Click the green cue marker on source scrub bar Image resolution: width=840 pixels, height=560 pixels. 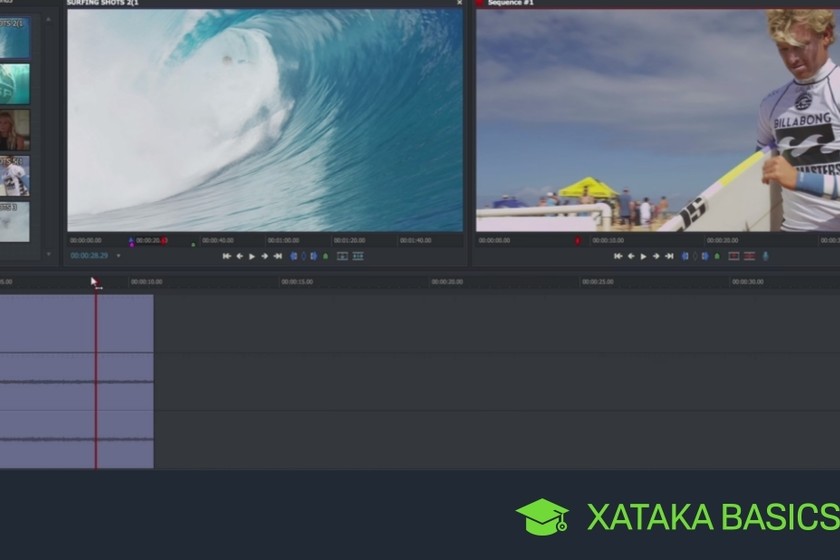click(x=193, y=244)
